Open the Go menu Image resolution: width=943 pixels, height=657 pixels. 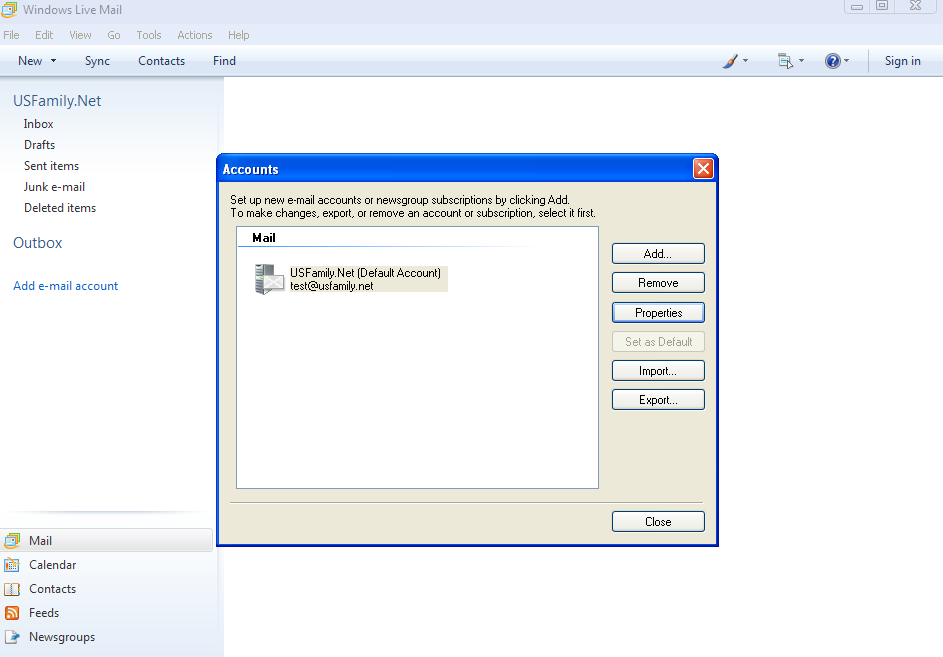(114, 35)
